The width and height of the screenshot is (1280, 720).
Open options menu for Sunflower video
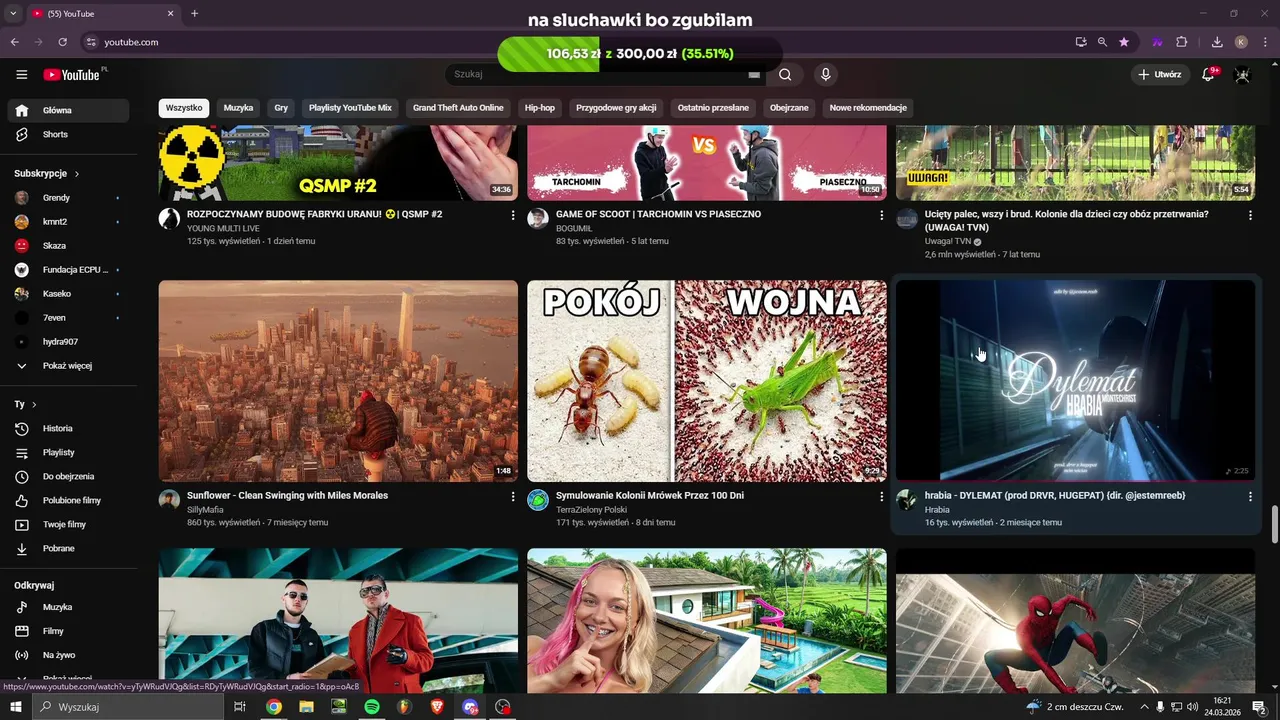[513, 496]
